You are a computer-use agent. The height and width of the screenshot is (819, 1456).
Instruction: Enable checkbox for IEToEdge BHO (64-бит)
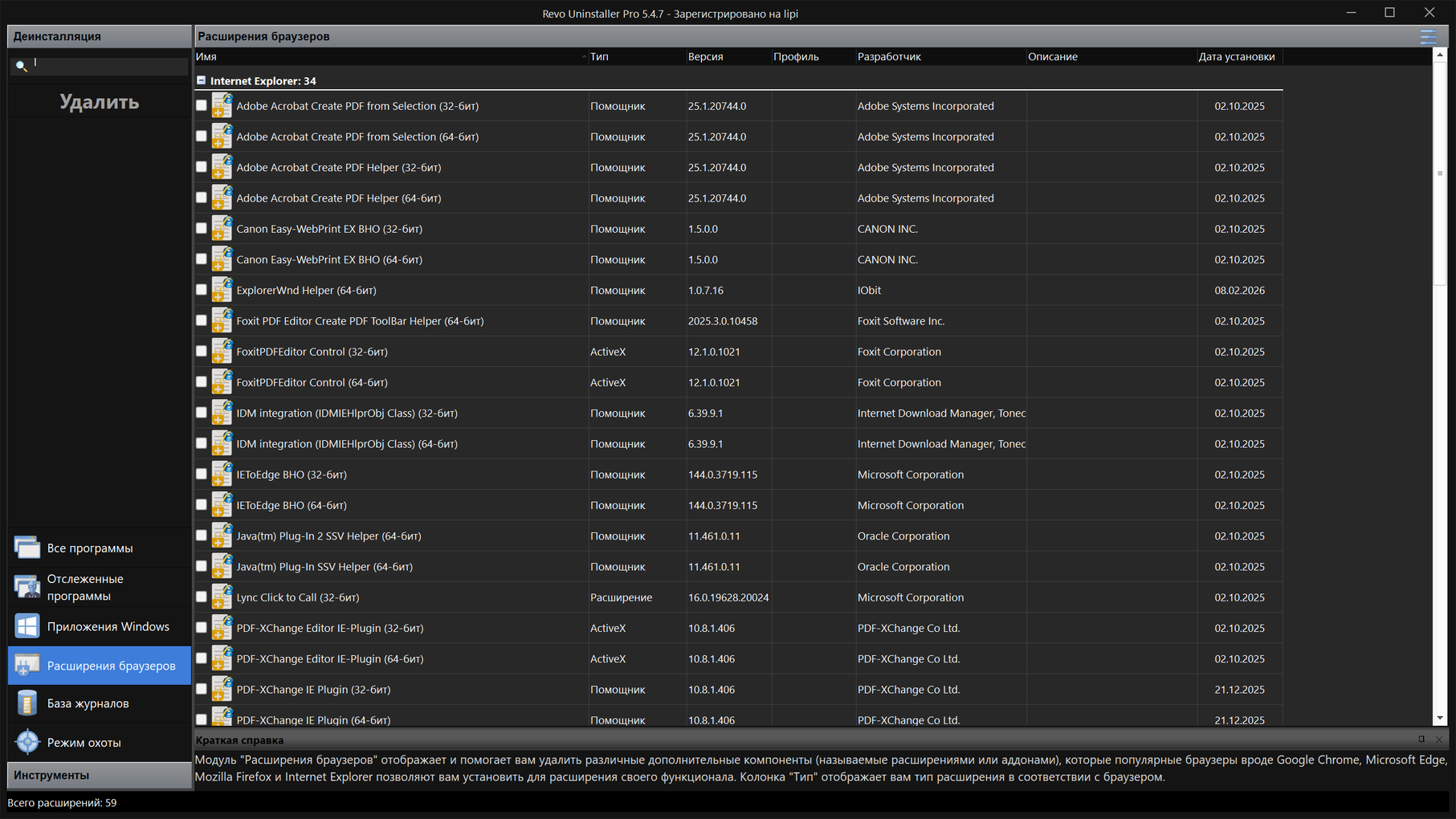[202, 505]
